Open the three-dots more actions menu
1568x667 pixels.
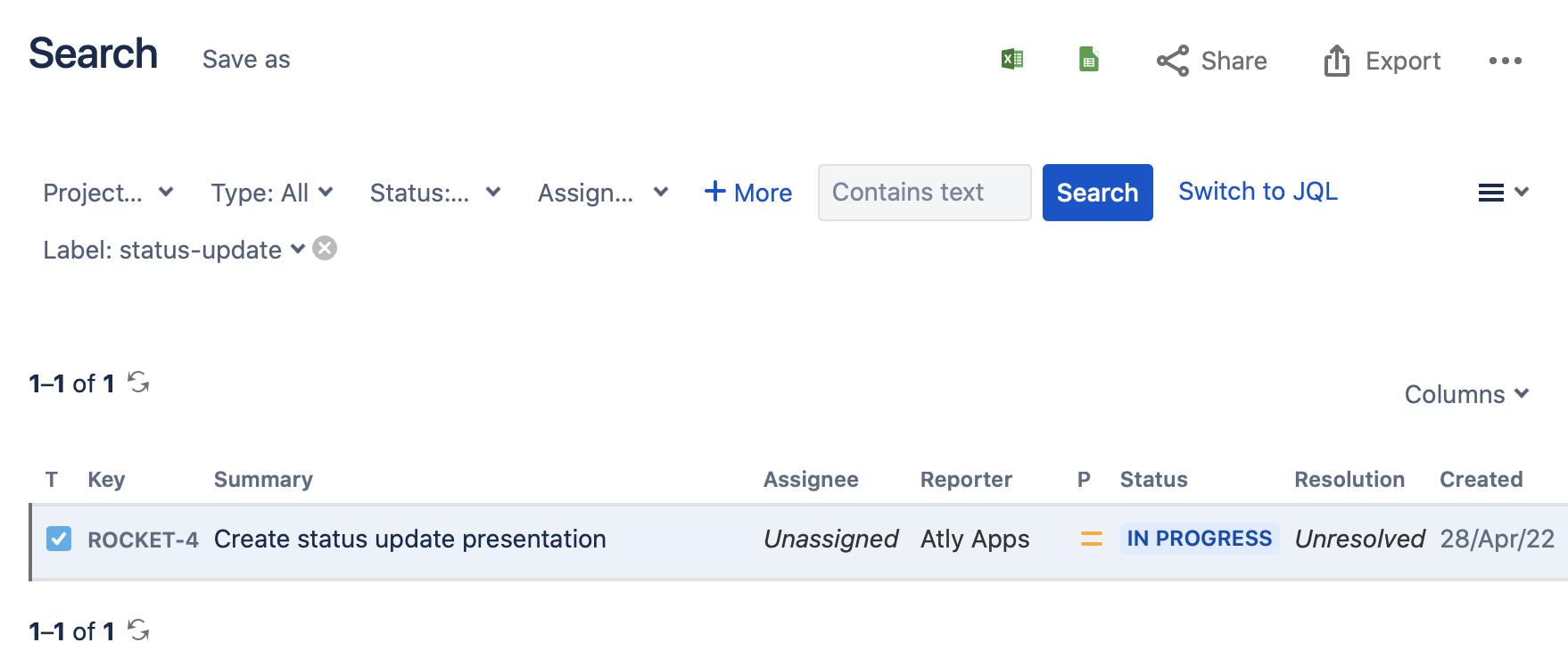1505,61
